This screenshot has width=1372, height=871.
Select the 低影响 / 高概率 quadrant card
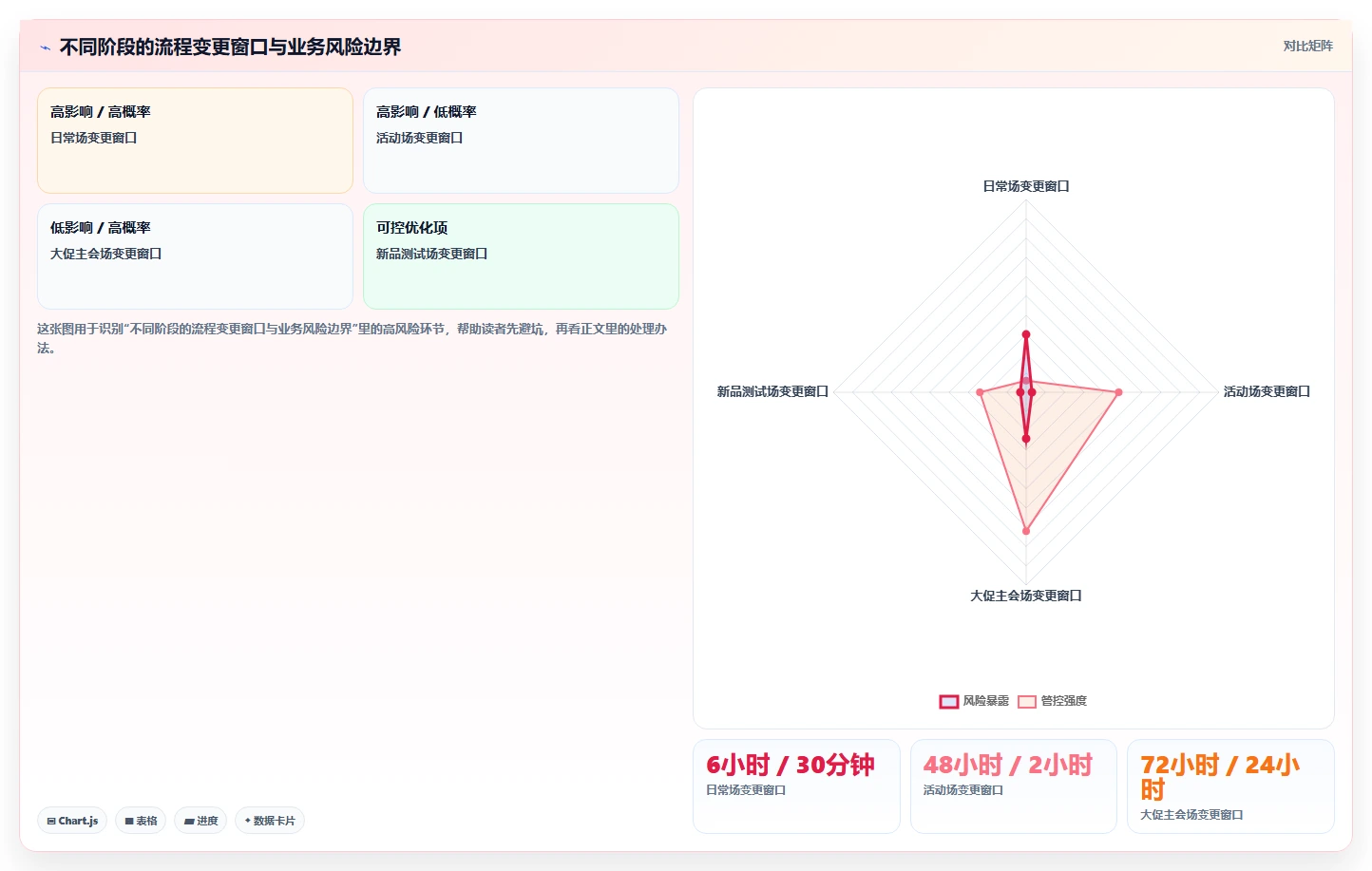(x=195, y=256)
